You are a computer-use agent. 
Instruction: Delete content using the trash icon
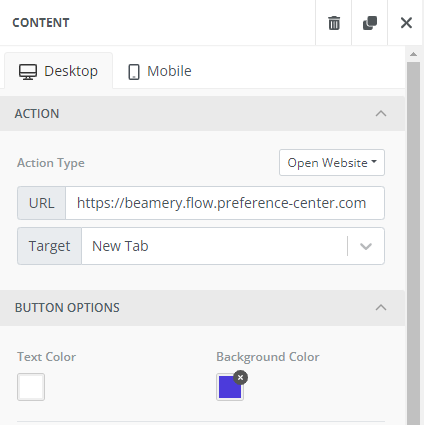click(x=334, y=23)
